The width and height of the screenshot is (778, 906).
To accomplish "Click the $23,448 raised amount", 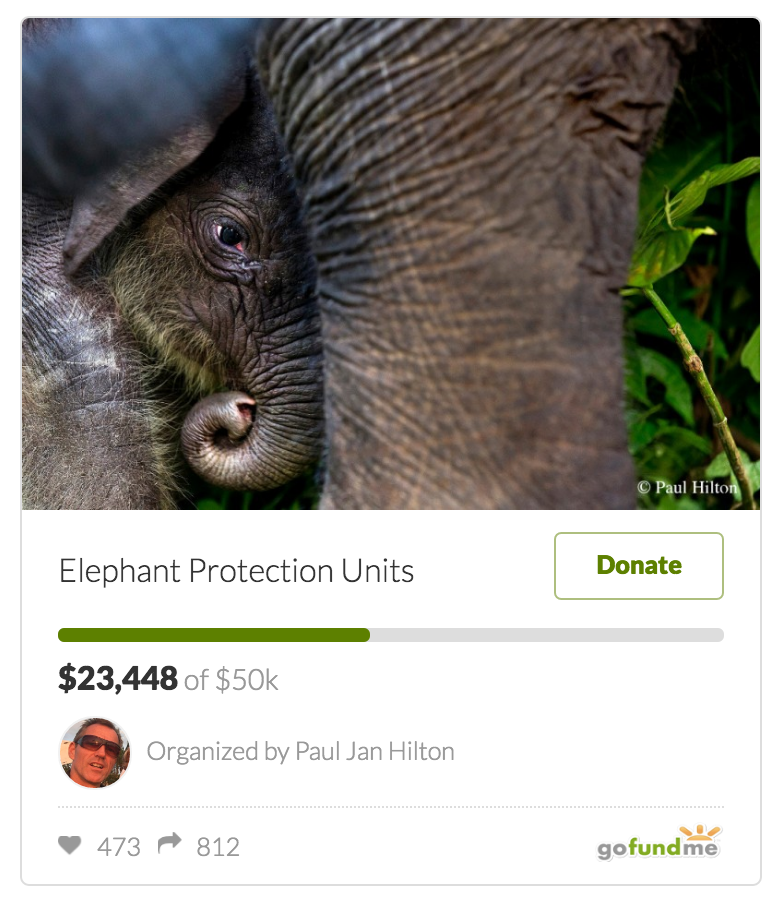I will click(x=118, y=678).
